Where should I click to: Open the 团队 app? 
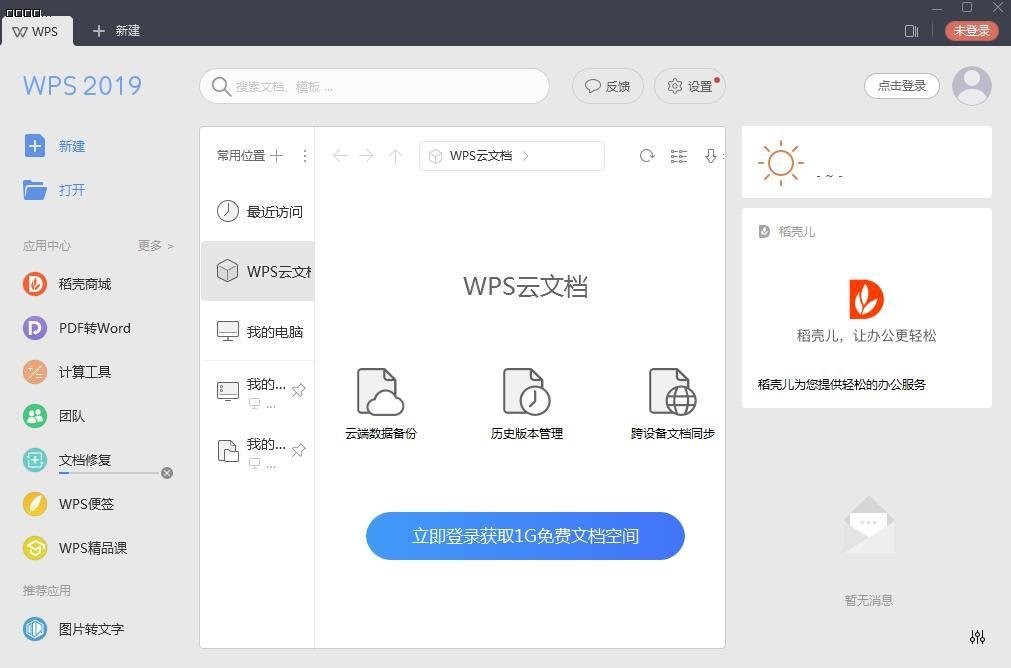tap(54, 416)
